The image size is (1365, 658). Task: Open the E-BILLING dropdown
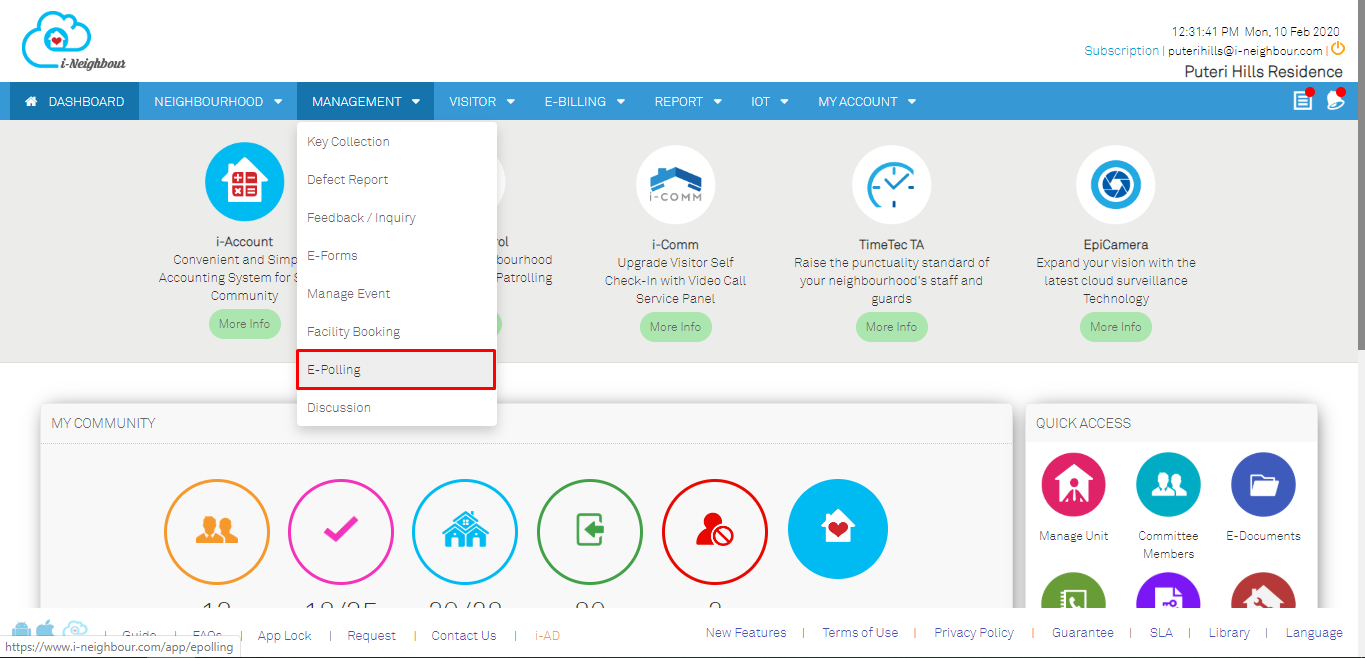[x=585, y=101]
